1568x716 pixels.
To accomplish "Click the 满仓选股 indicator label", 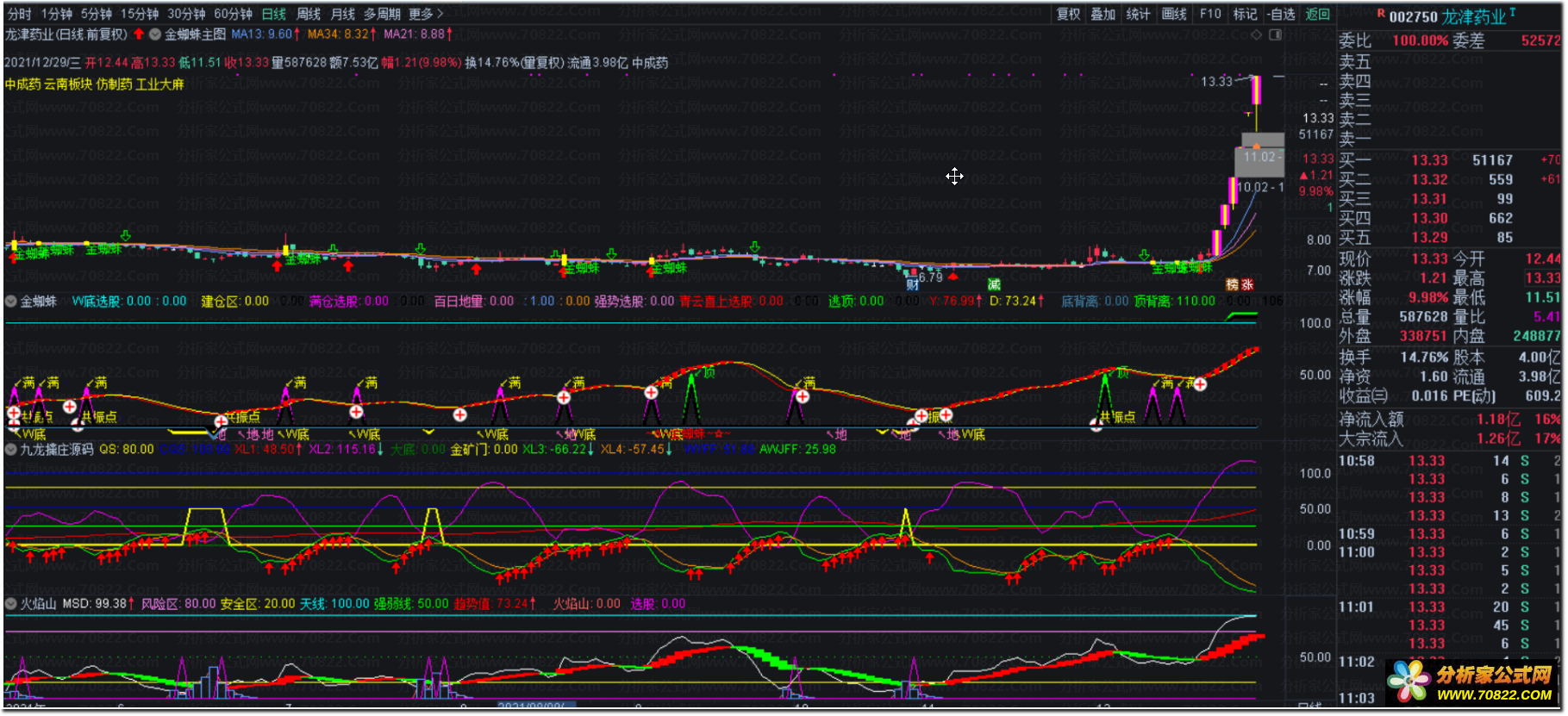I will coord(334,302).
